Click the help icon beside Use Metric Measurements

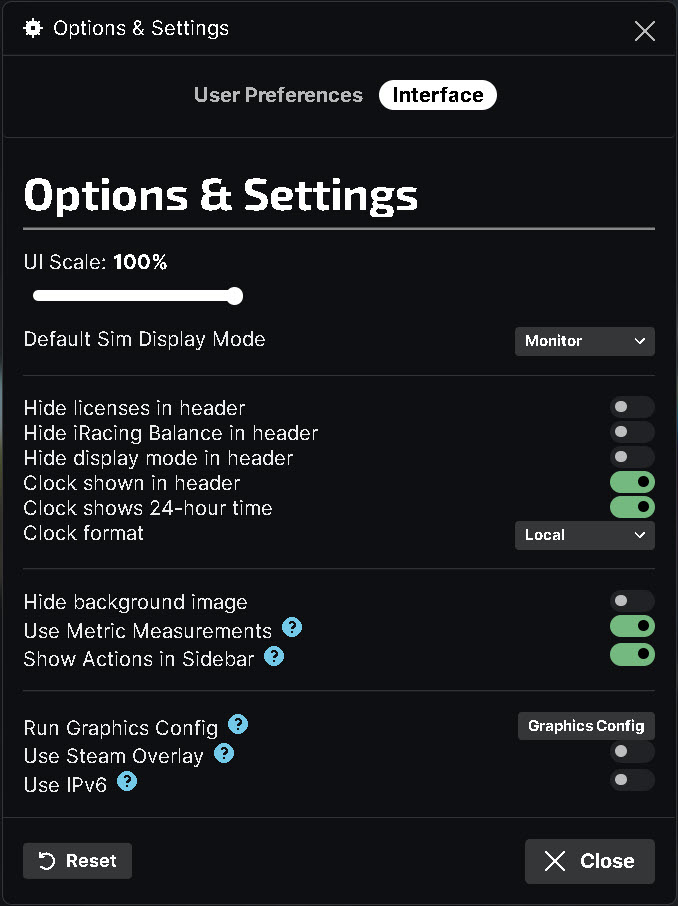click(292, 627)
